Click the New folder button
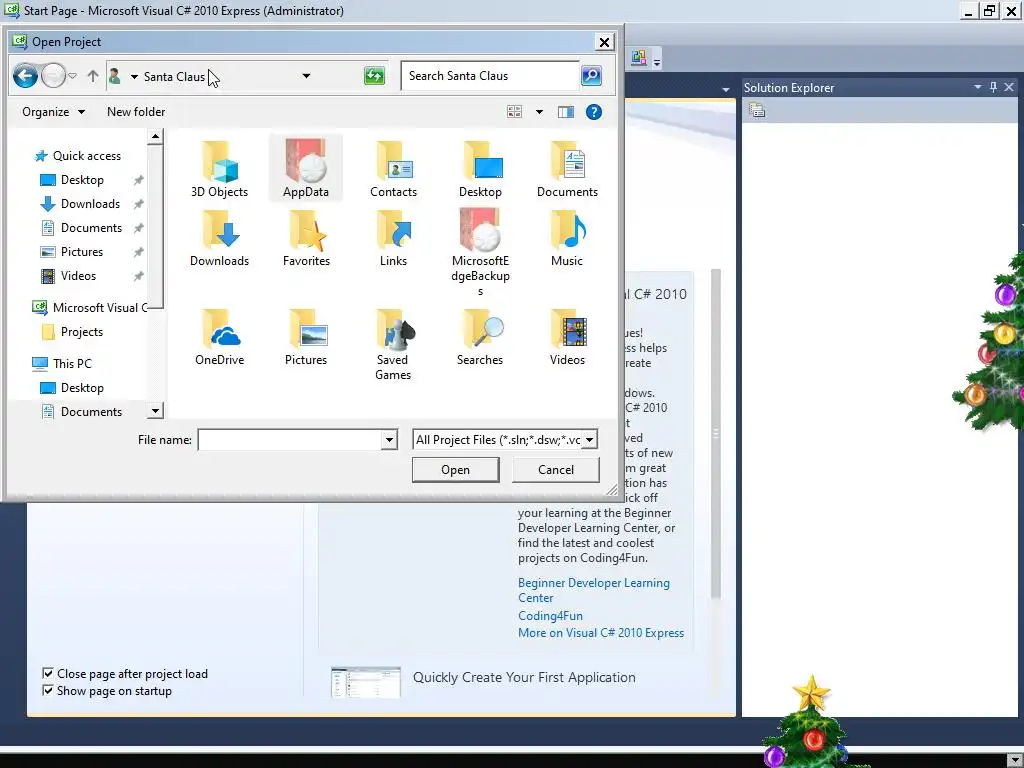The width and height of the screenshot is (1024, 768). pos(136,112)
